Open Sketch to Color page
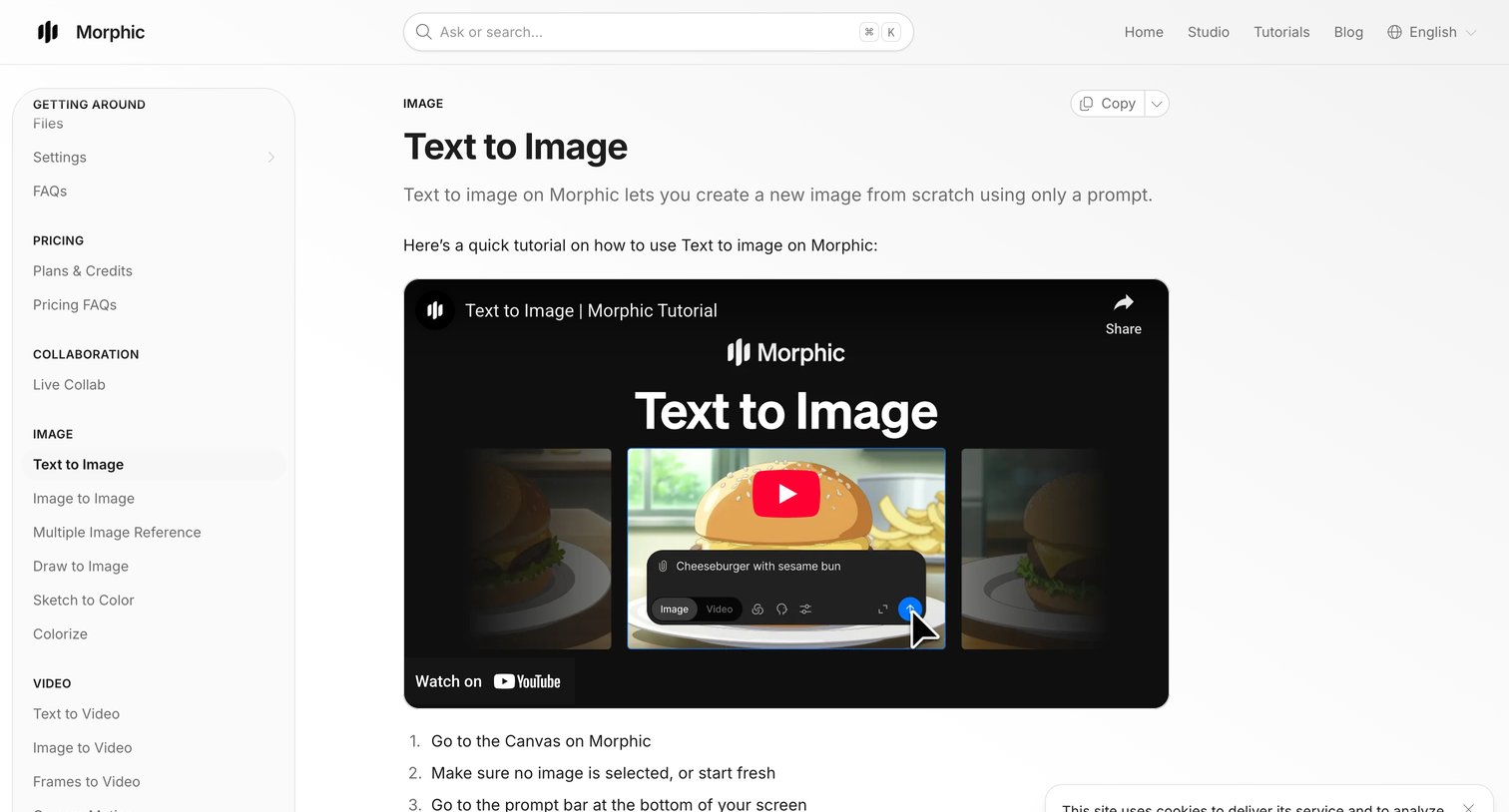Viewport: 1509px width, 812px height. 84,601
